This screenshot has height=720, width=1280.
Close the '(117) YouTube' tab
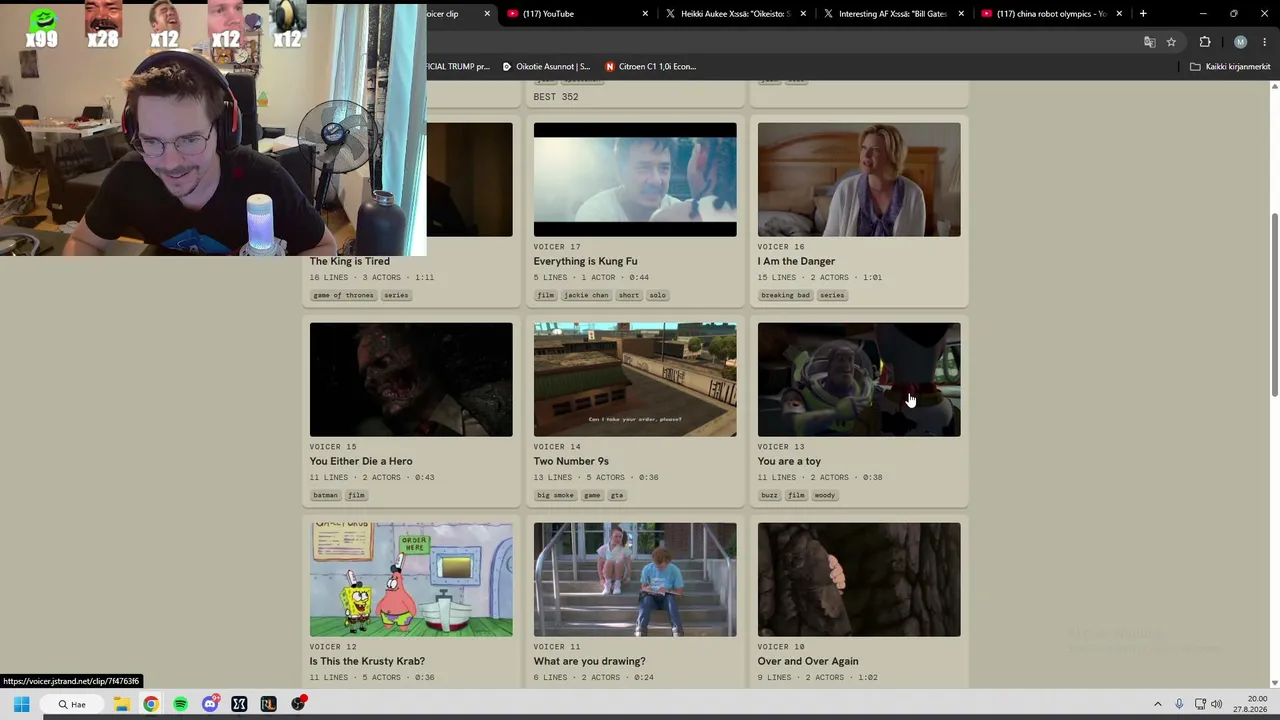(645, 14)
